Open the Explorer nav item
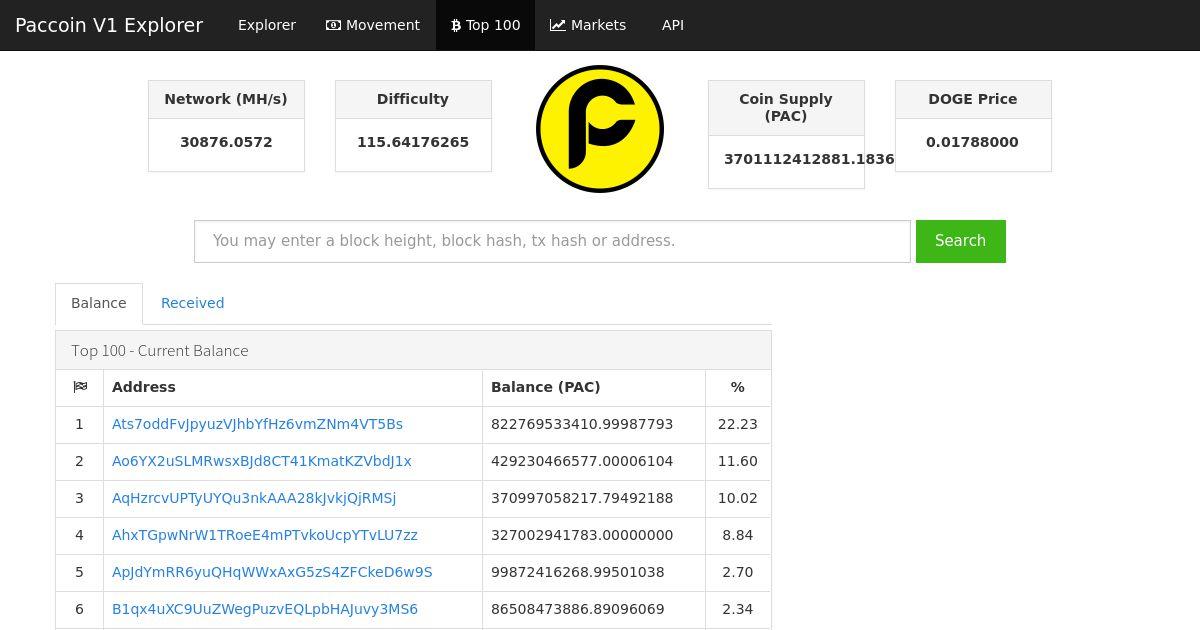The image size is (1200, 630). point(267,25)
